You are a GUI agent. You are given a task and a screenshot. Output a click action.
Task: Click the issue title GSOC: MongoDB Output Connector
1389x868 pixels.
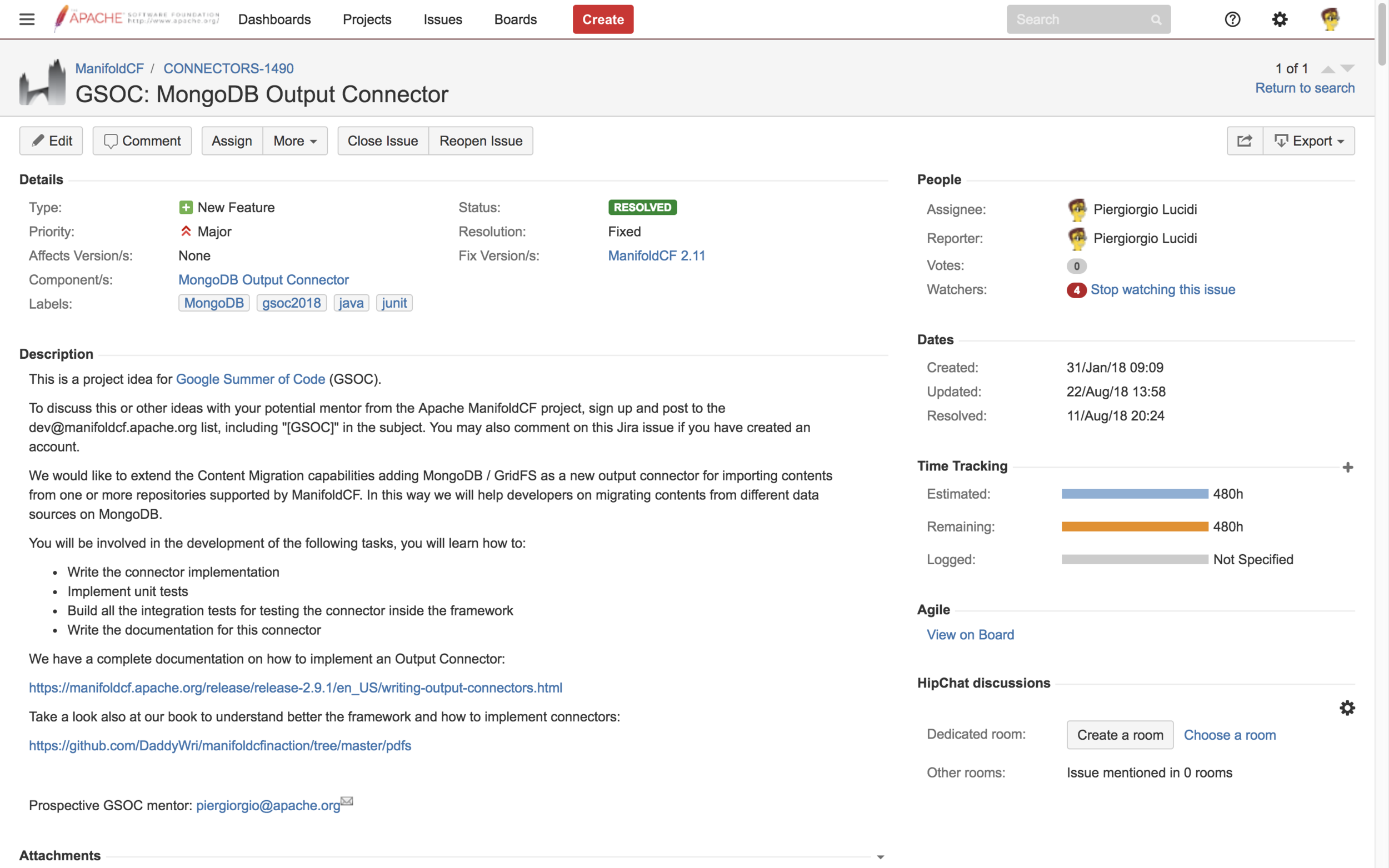(x=262, y=95)
